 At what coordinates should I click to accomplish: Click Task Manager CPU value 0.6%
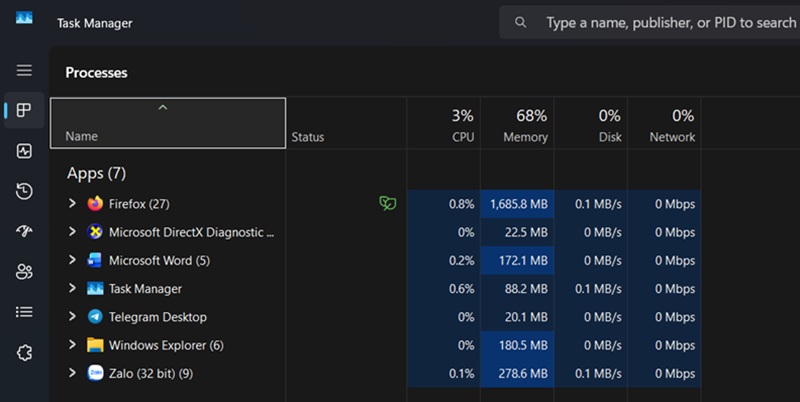coord(461,289)
